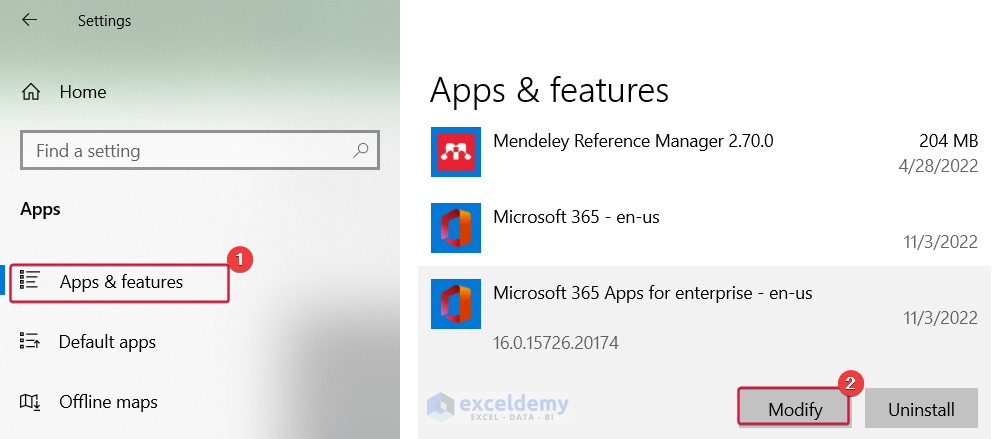997x439 pixels.
Task: Click the Default apps icon
Action: (x=30, y=342)
